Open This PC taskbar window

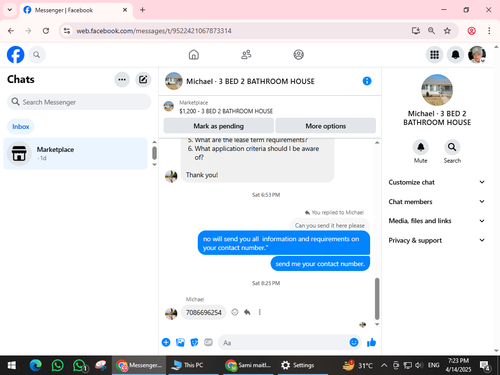193,365
